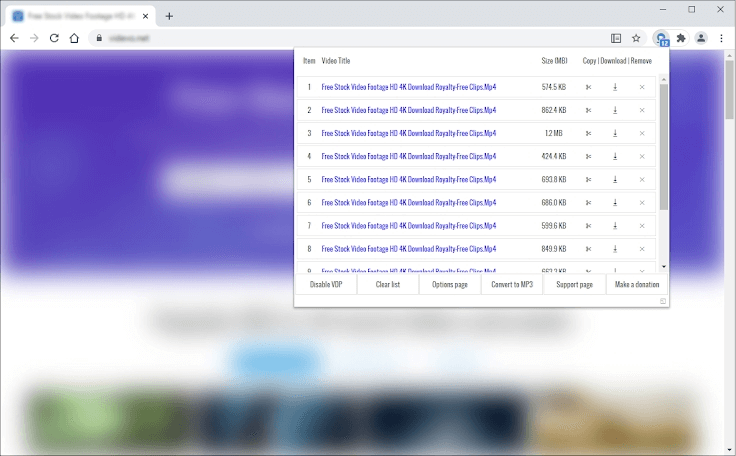Image resolution: width=736 pixels, height=456 pixels.
Task: Remove item 4 from the list
Action: pyautogui.click(x=642, y=156)
